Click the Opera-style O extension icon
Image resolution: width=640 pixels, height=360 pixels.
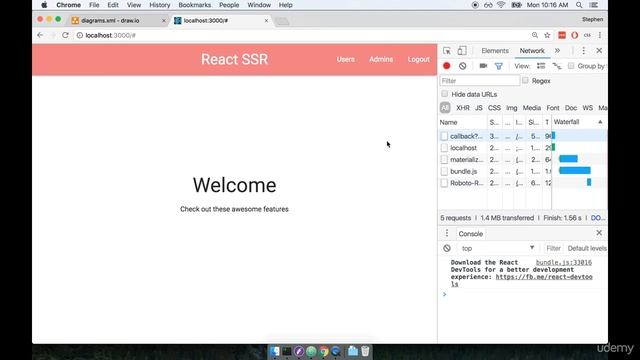coord(575,36)
